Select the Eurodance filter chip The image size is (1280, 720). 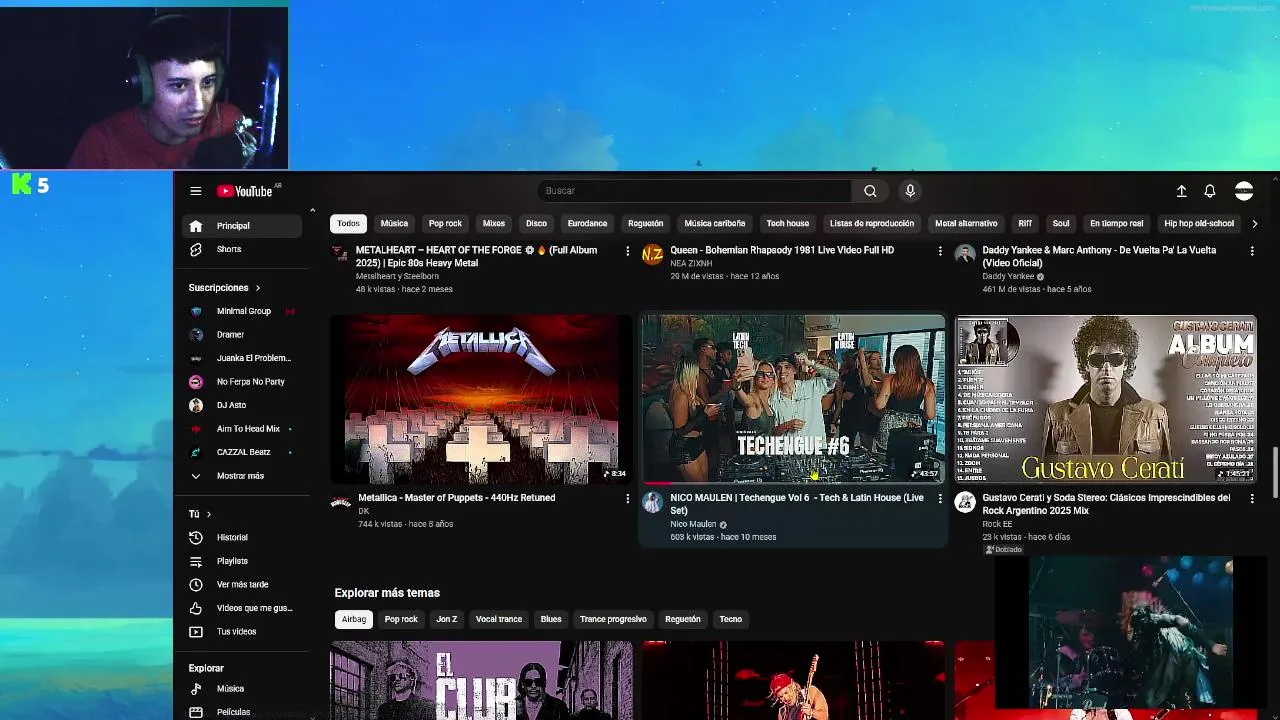click(587, 224)
